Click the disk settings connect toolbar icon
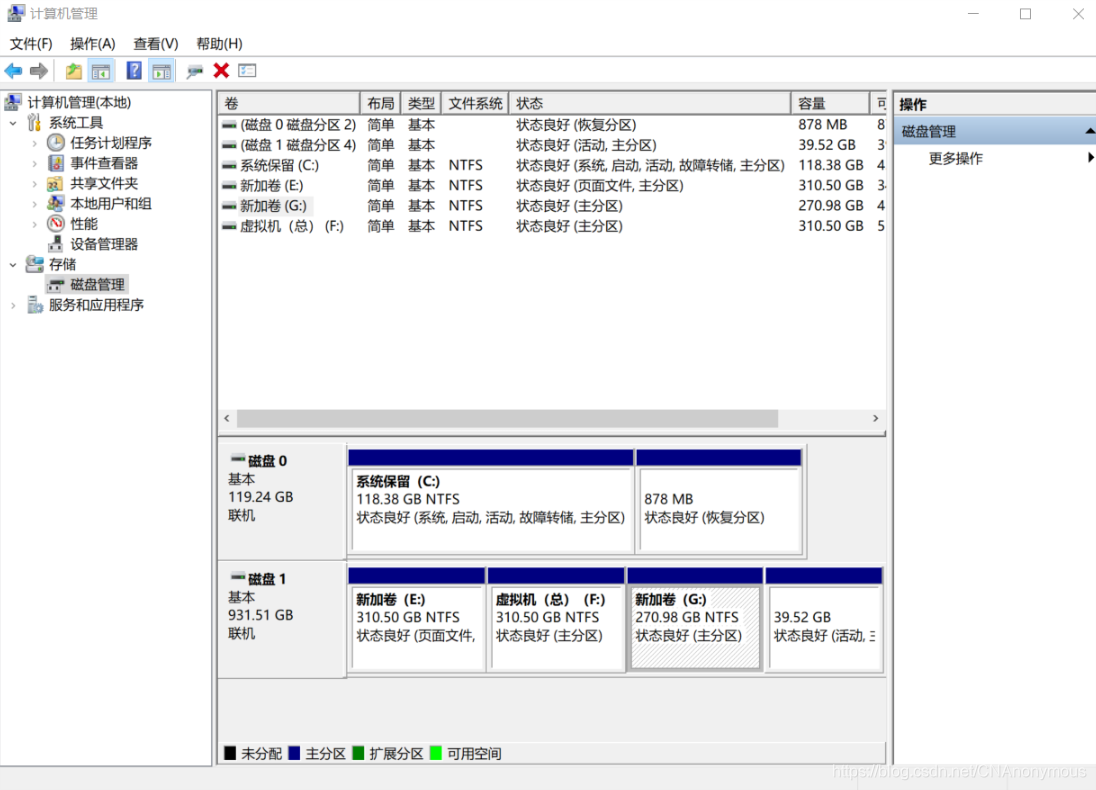Image resolution: width=1096 pixels, height=790 pixels. (x=194, y=71)
